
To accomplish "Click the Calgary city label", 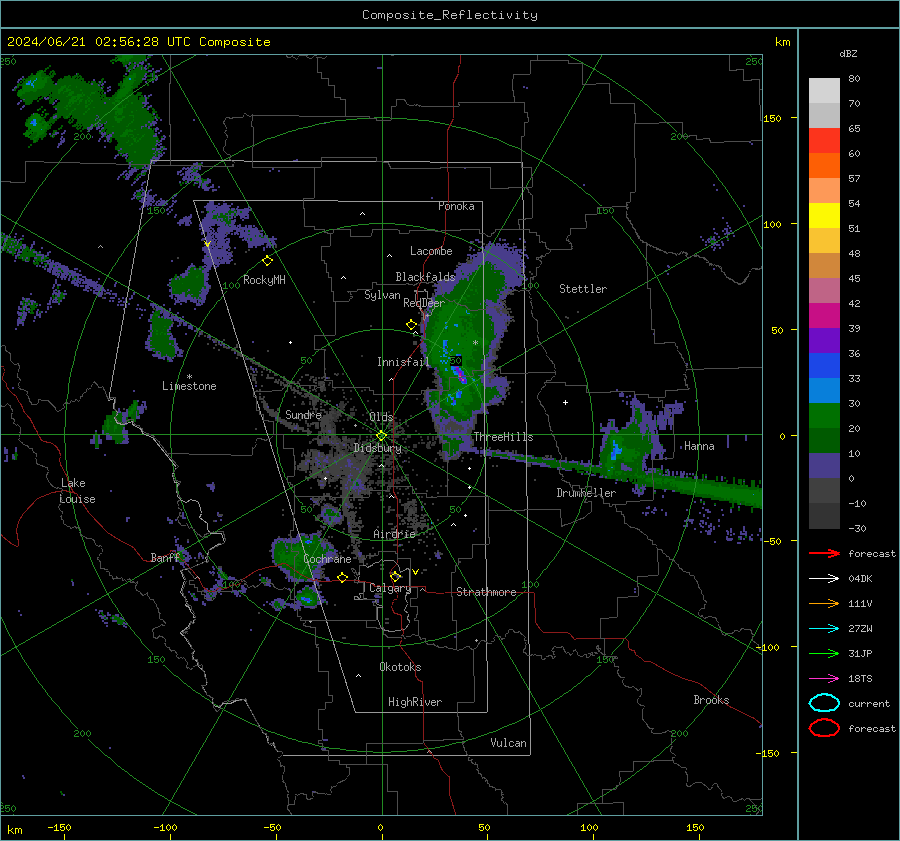I will (390, 588).
